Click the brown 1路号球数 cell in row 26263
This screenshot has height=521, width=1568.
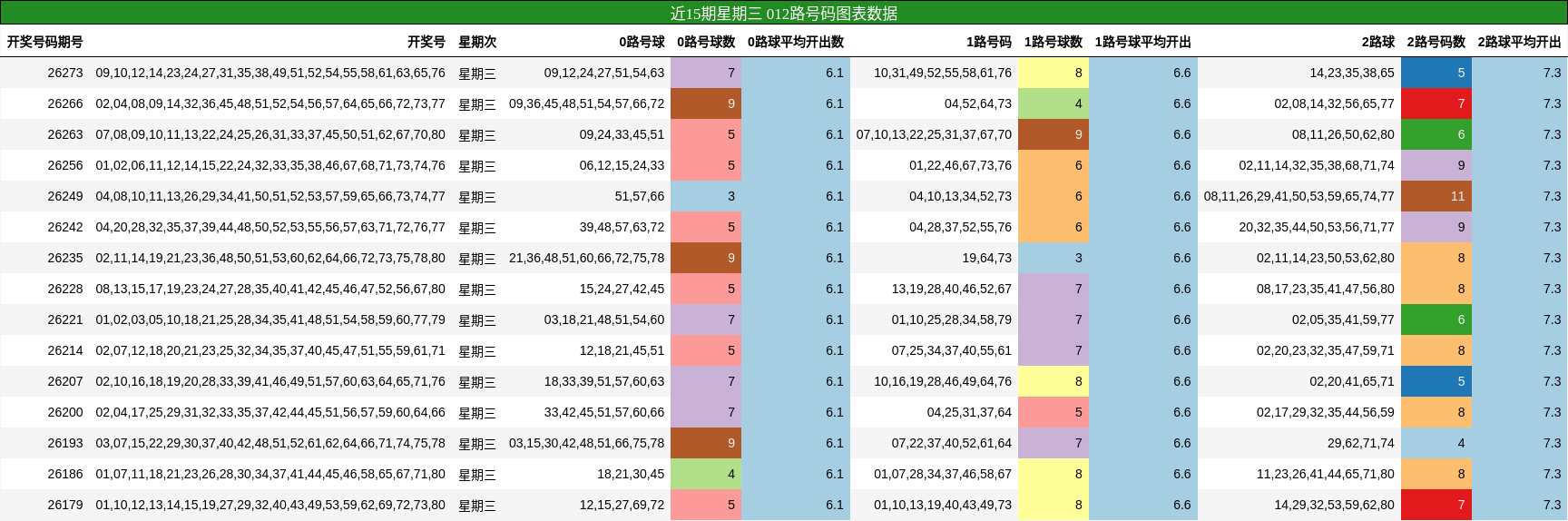pyautogui.click(x=1053, y=134)
